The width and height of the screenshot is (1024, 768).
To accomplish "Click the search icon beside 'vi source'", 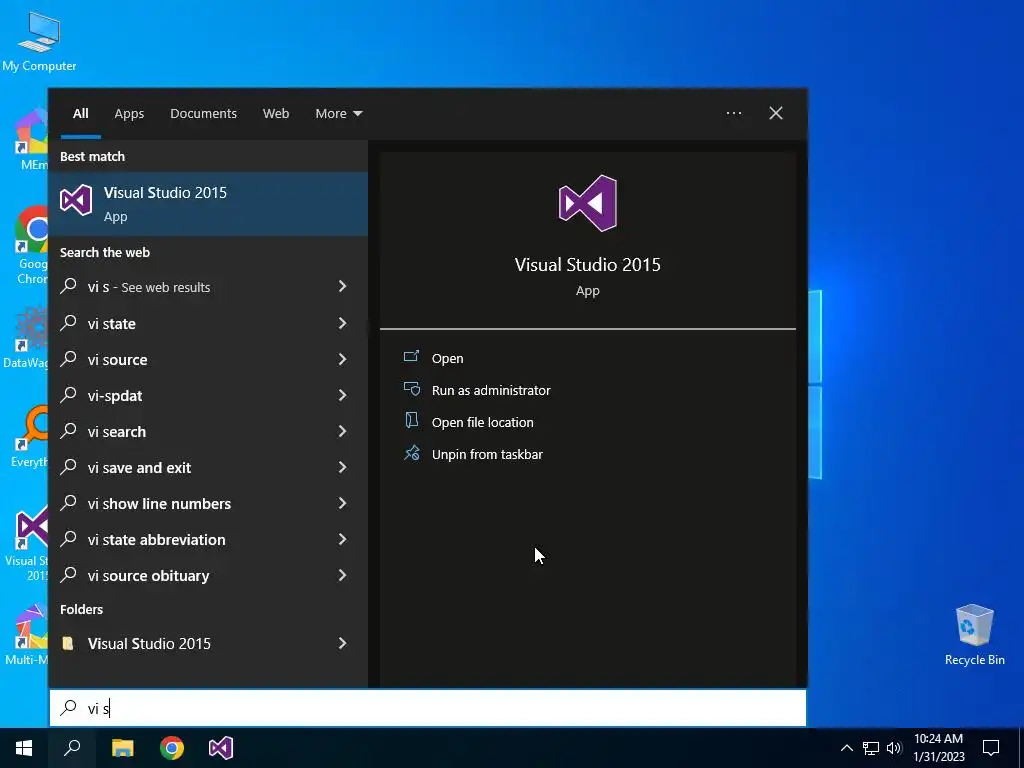I will [x=69, y=359].
